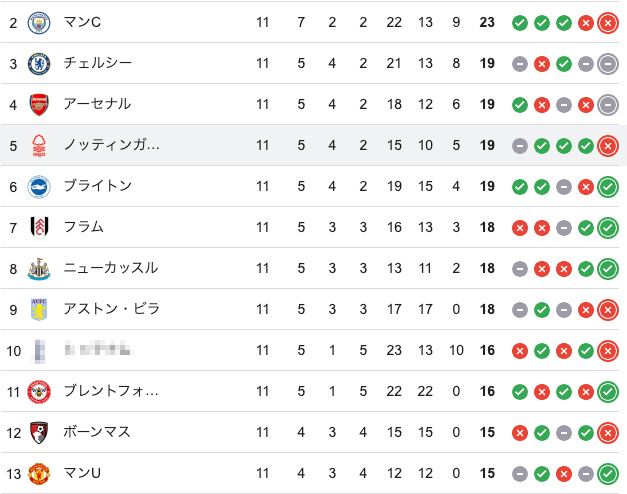Click the Manchester United crest

(39, 474)
